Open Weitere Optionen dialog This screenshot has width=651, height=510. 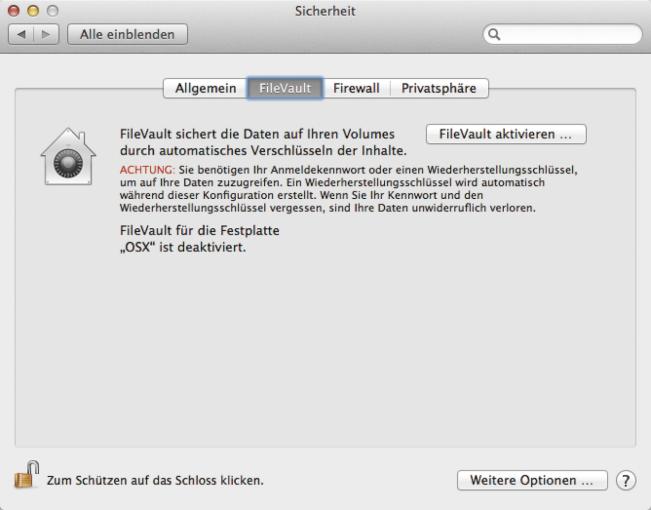[x=532, y=481]
